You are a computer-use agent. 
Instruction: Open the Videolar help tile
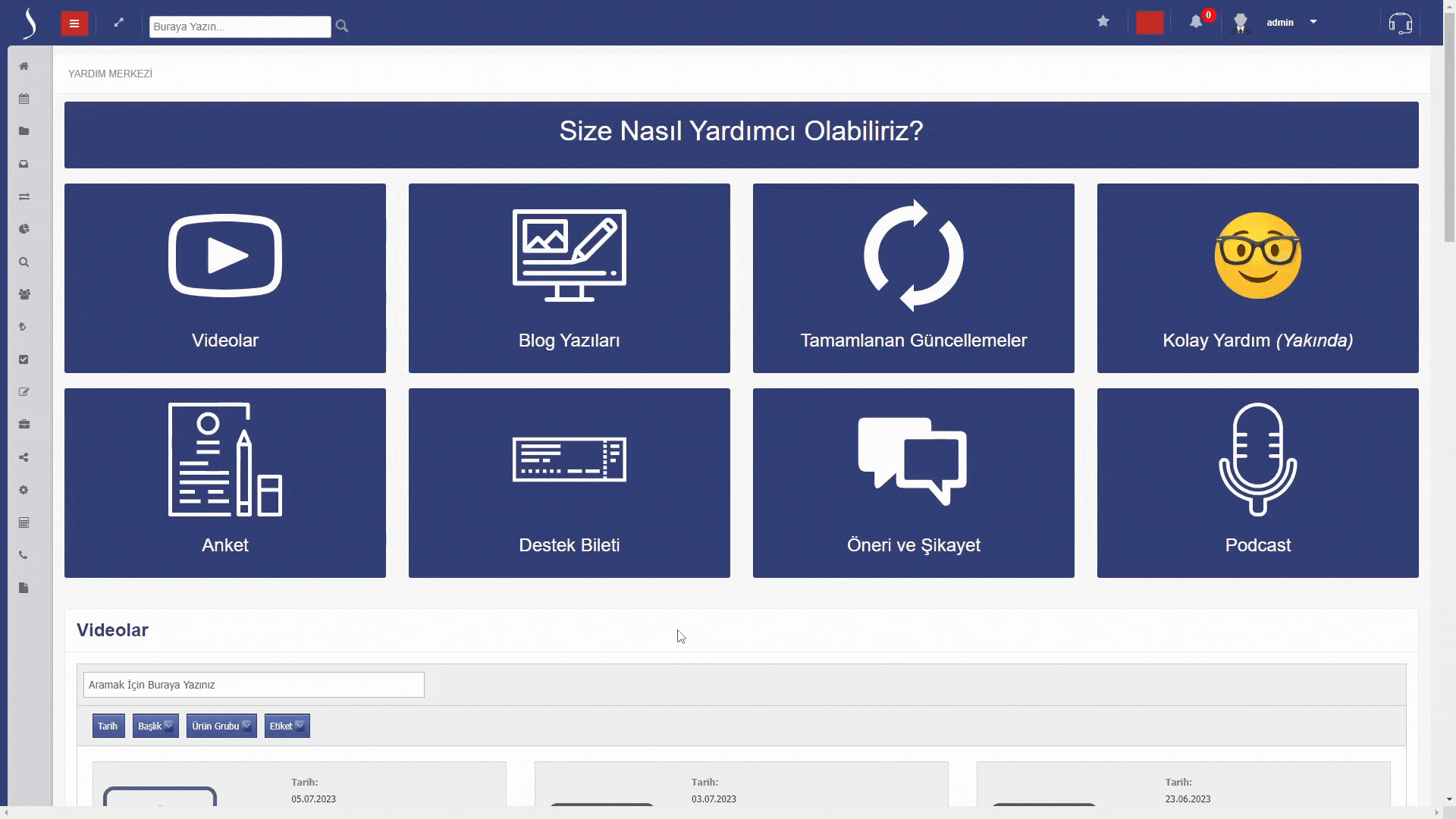pyautogui.click(x=224, y=278)
